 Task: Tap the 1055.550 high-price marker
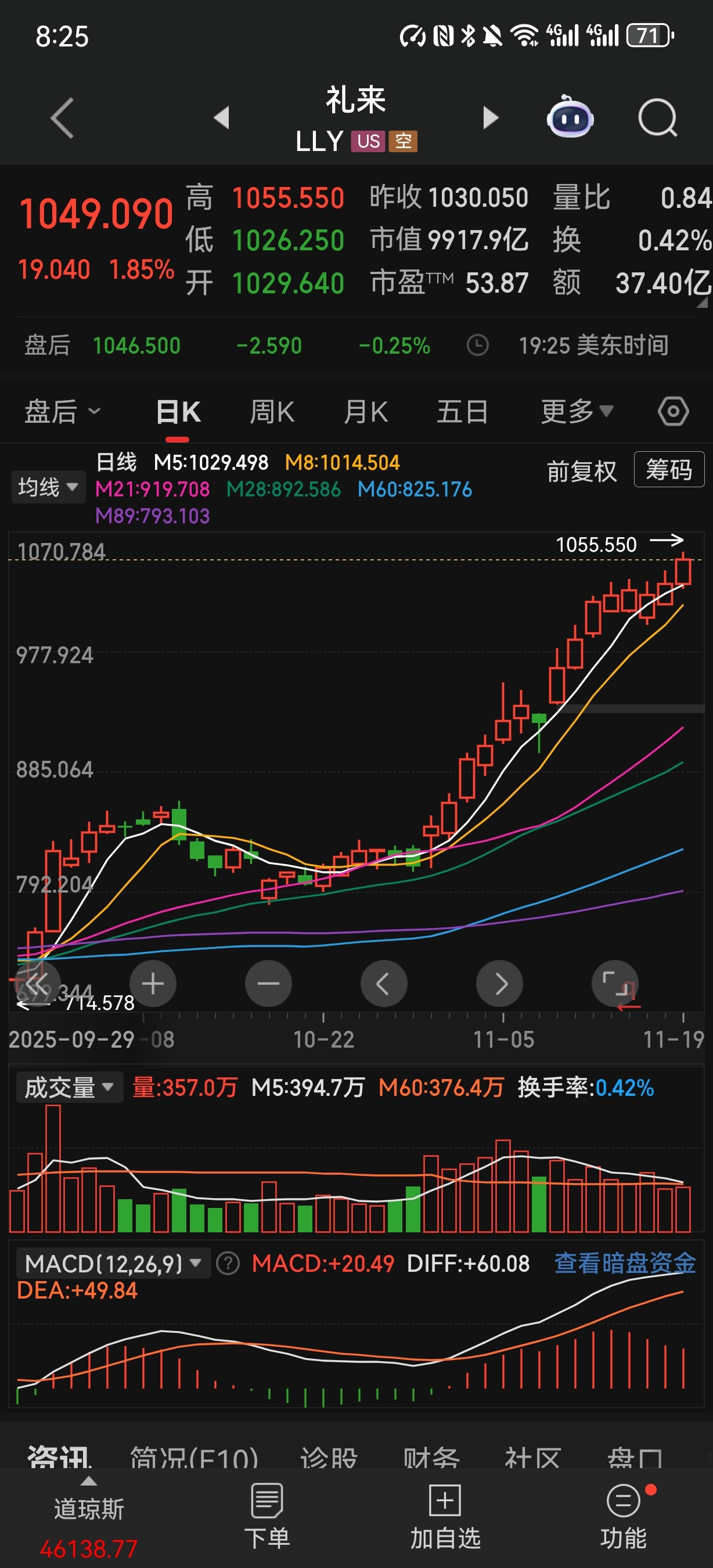pos(596,544)
